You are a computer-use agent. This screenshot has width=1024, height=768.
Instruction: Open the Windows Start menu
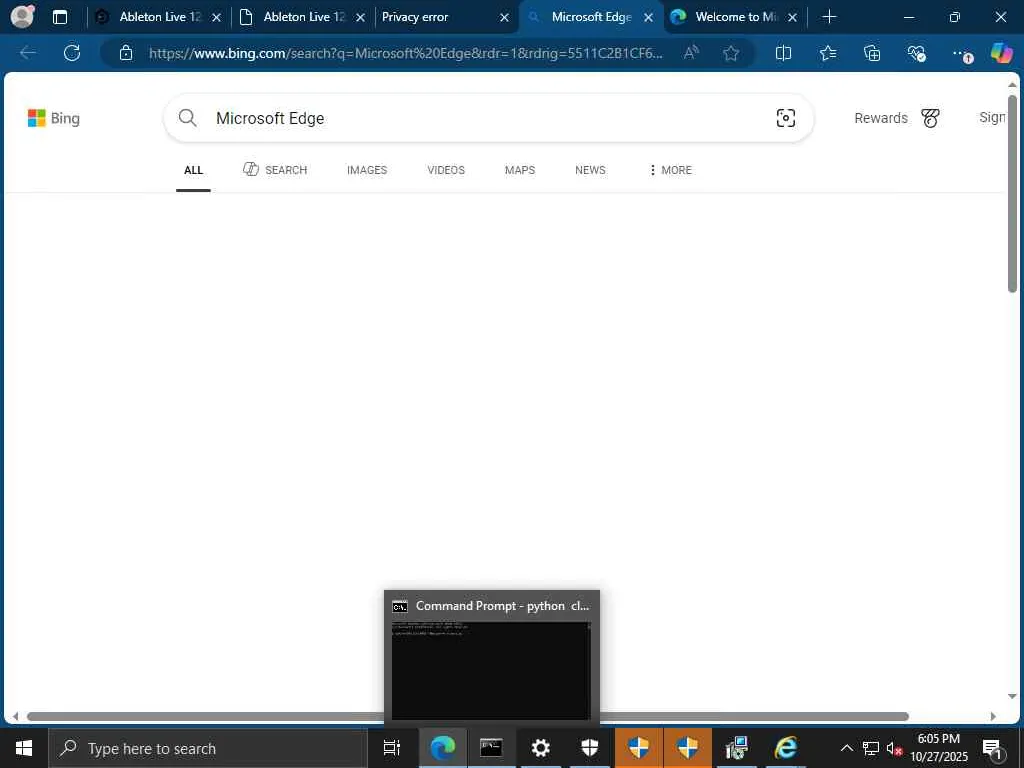click(x=24, y=748)
